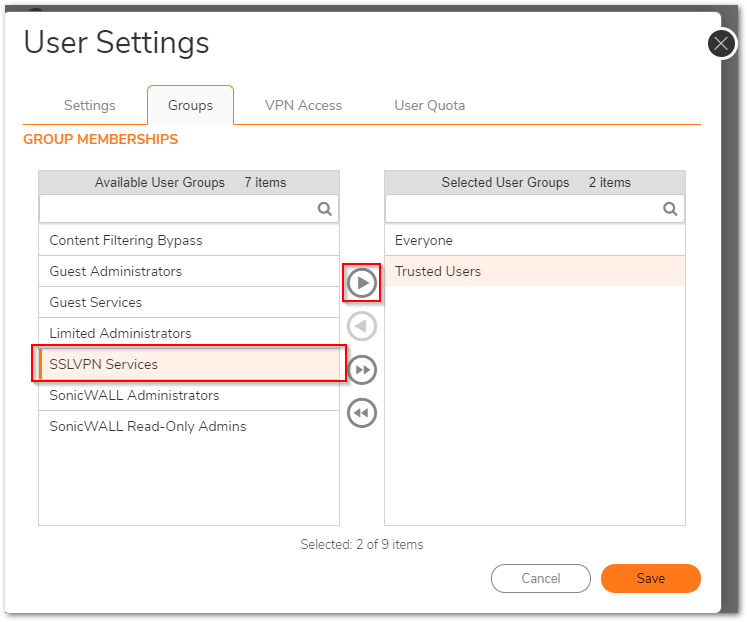The height and width of the screenshot is (622, 747).
Task: Save the user settings
Action: [x=650, y=578]
